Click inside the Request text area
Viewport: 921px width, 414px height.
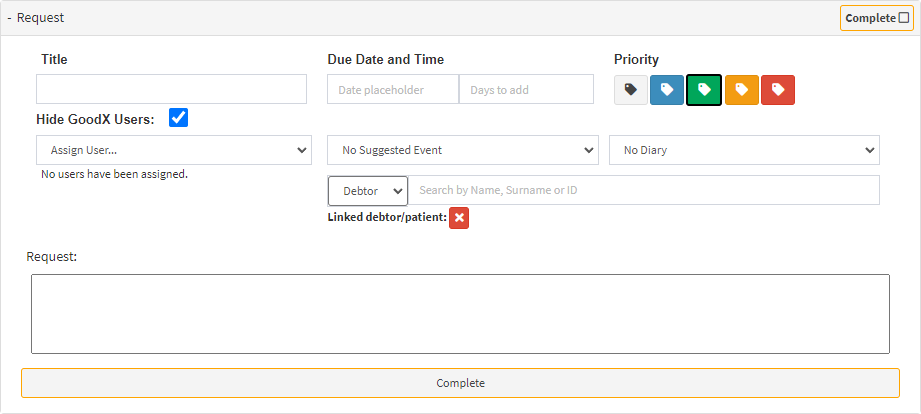coord(460,314)
